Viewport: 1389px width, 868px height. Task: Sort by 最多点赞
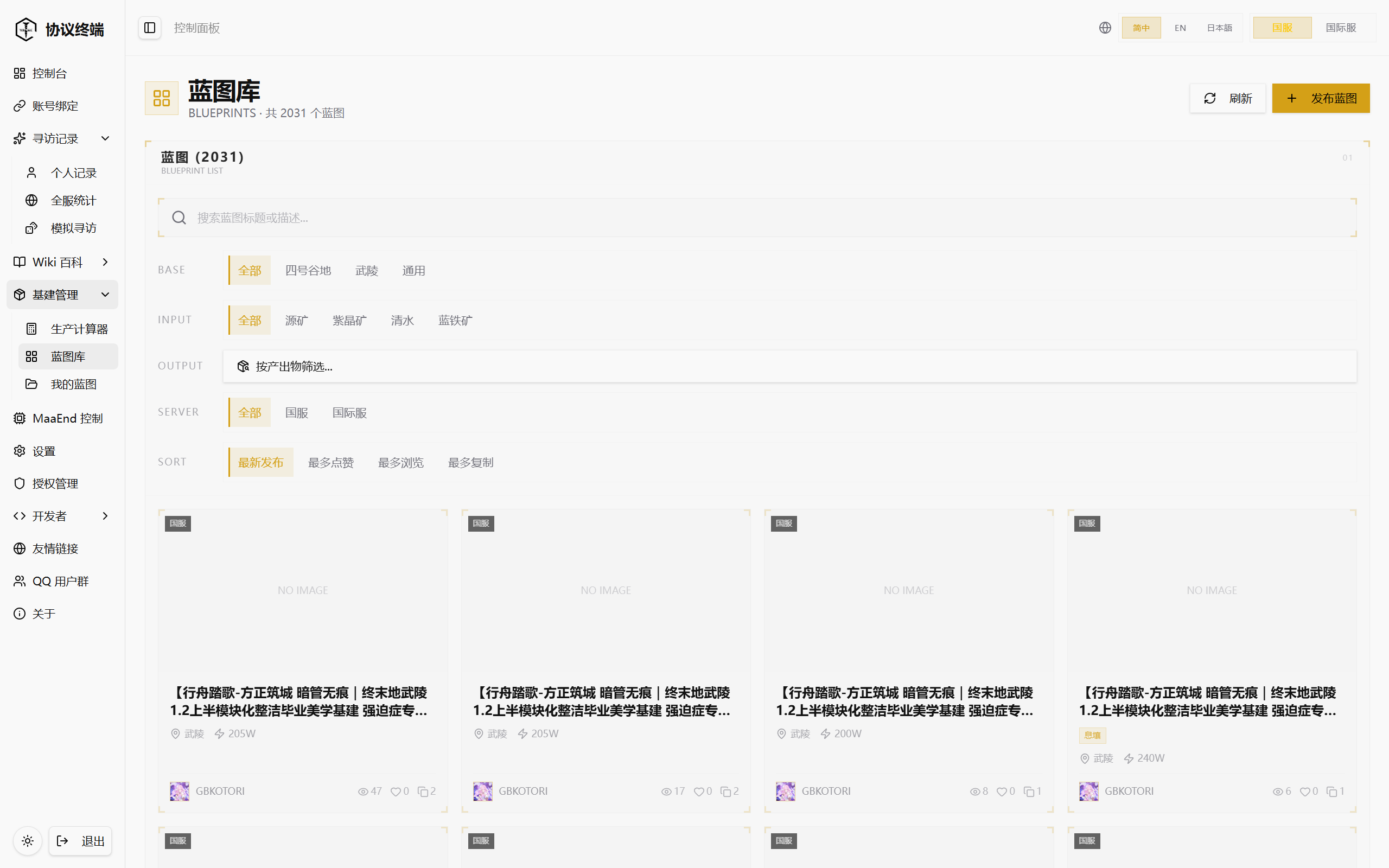tap(330, 462)
